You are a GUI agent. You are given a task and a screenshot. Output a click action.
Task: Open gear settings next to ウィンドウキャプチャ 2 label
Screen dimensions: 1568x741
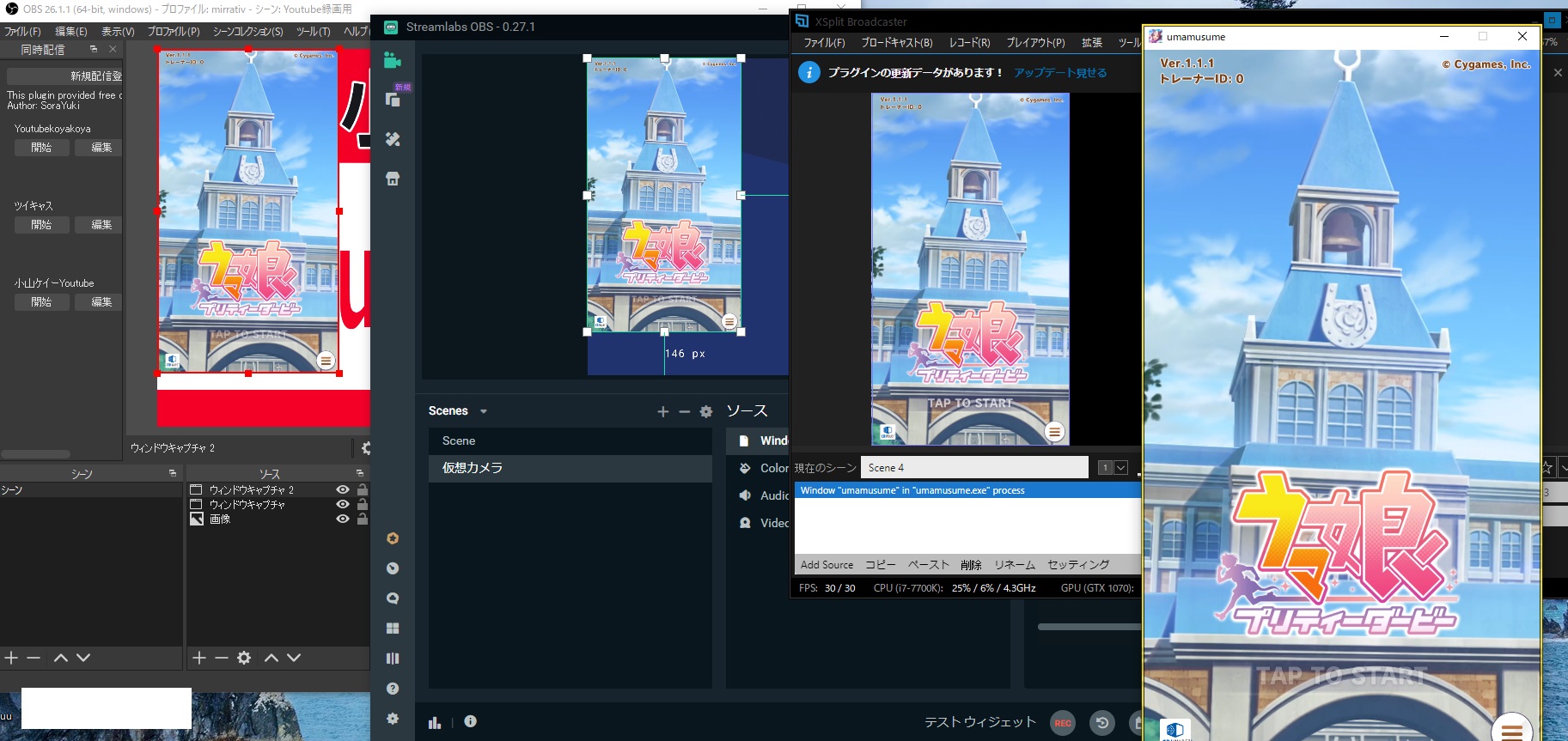pyautogui.click(x=366, y=448)
